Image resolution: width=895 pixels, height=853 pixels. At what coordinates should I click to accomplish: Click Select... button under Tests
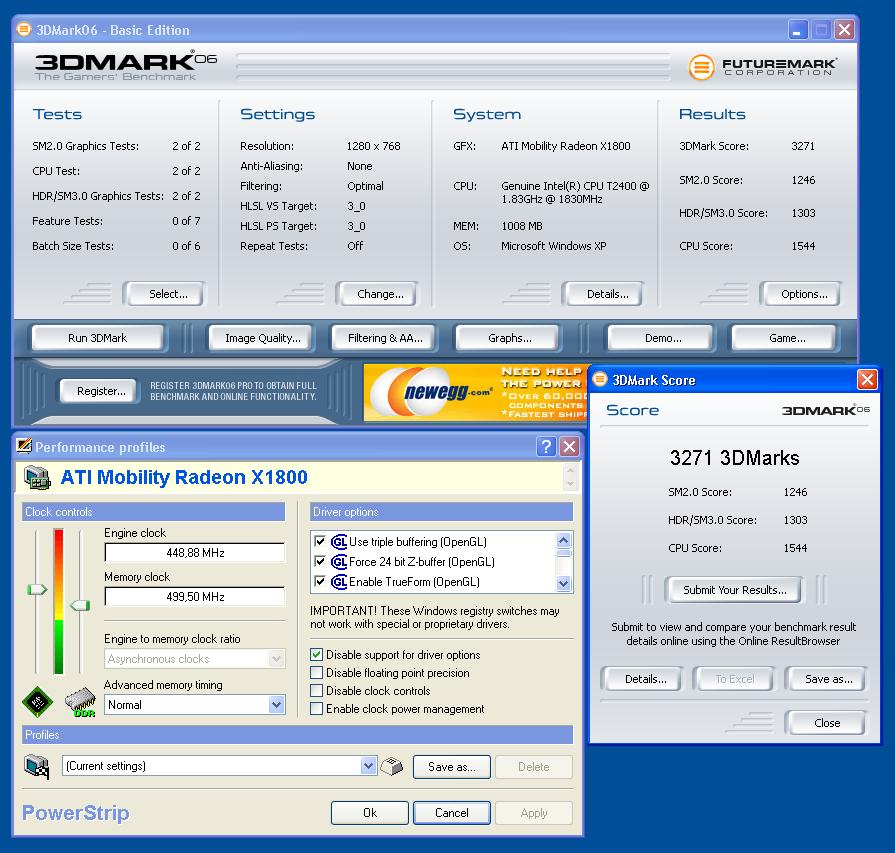click(x=164, y=294)
